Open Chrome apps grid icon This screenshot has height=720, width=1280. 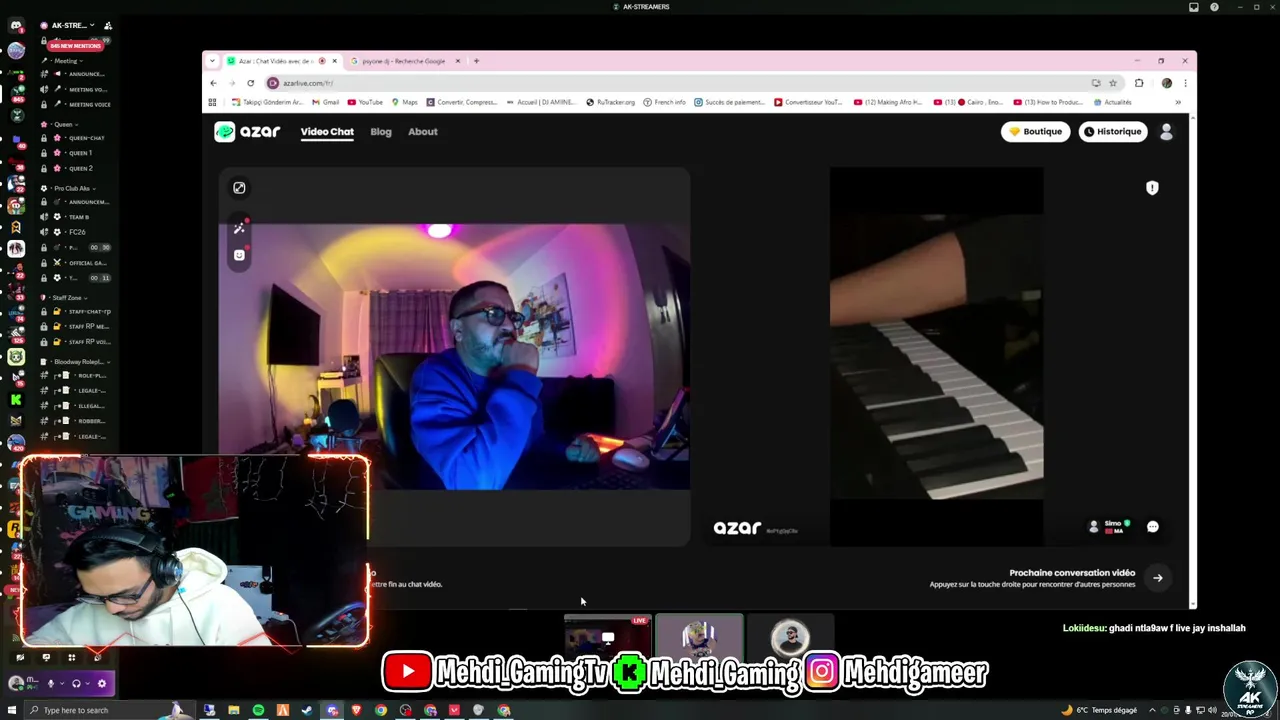tap(212, 102)
